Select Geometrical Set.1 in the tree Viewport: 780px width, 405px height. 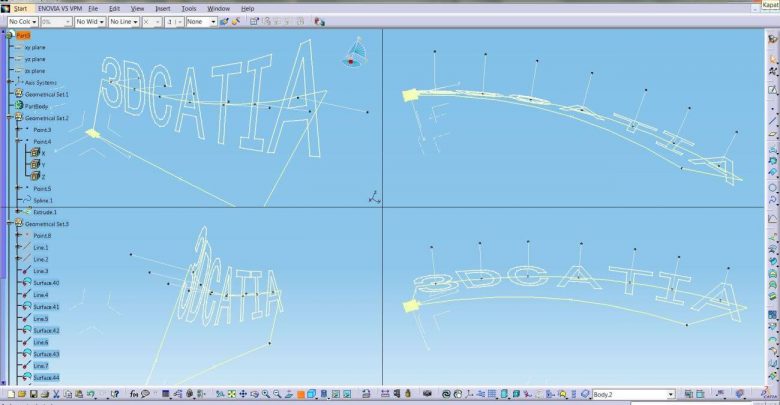(47, 94)
